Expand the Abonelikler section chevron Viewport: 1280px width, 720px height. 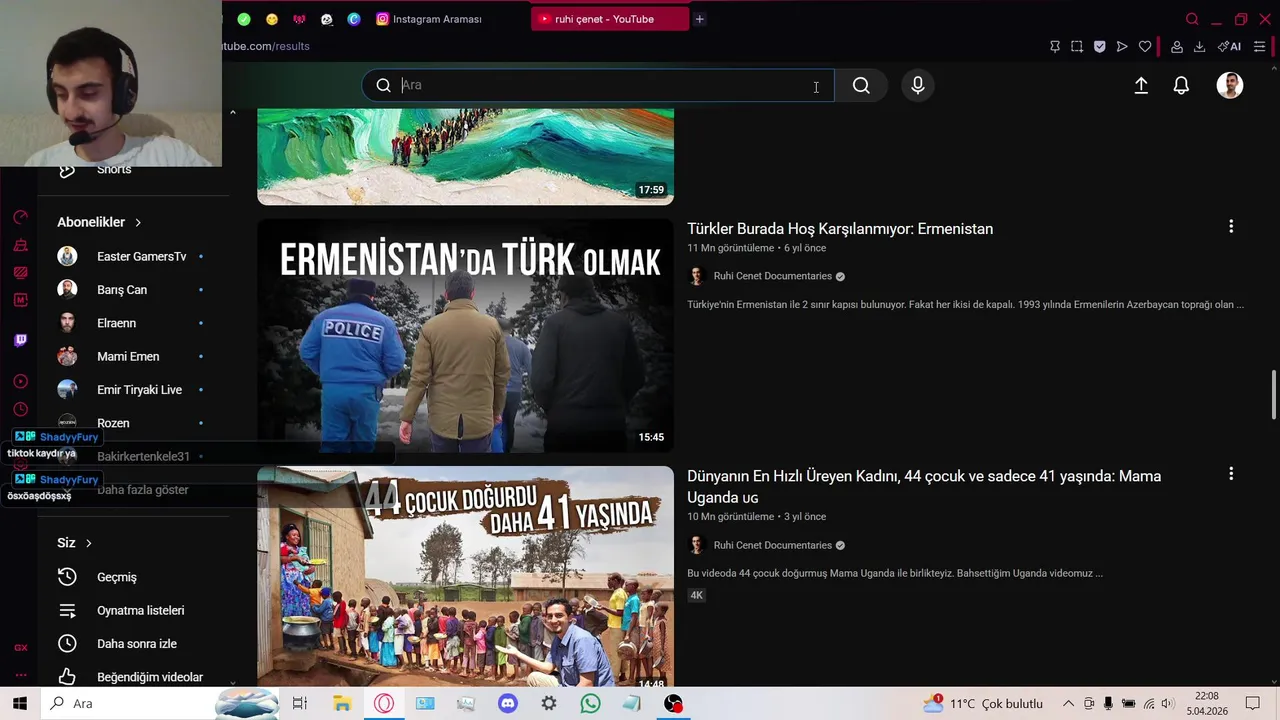point(138,222)
